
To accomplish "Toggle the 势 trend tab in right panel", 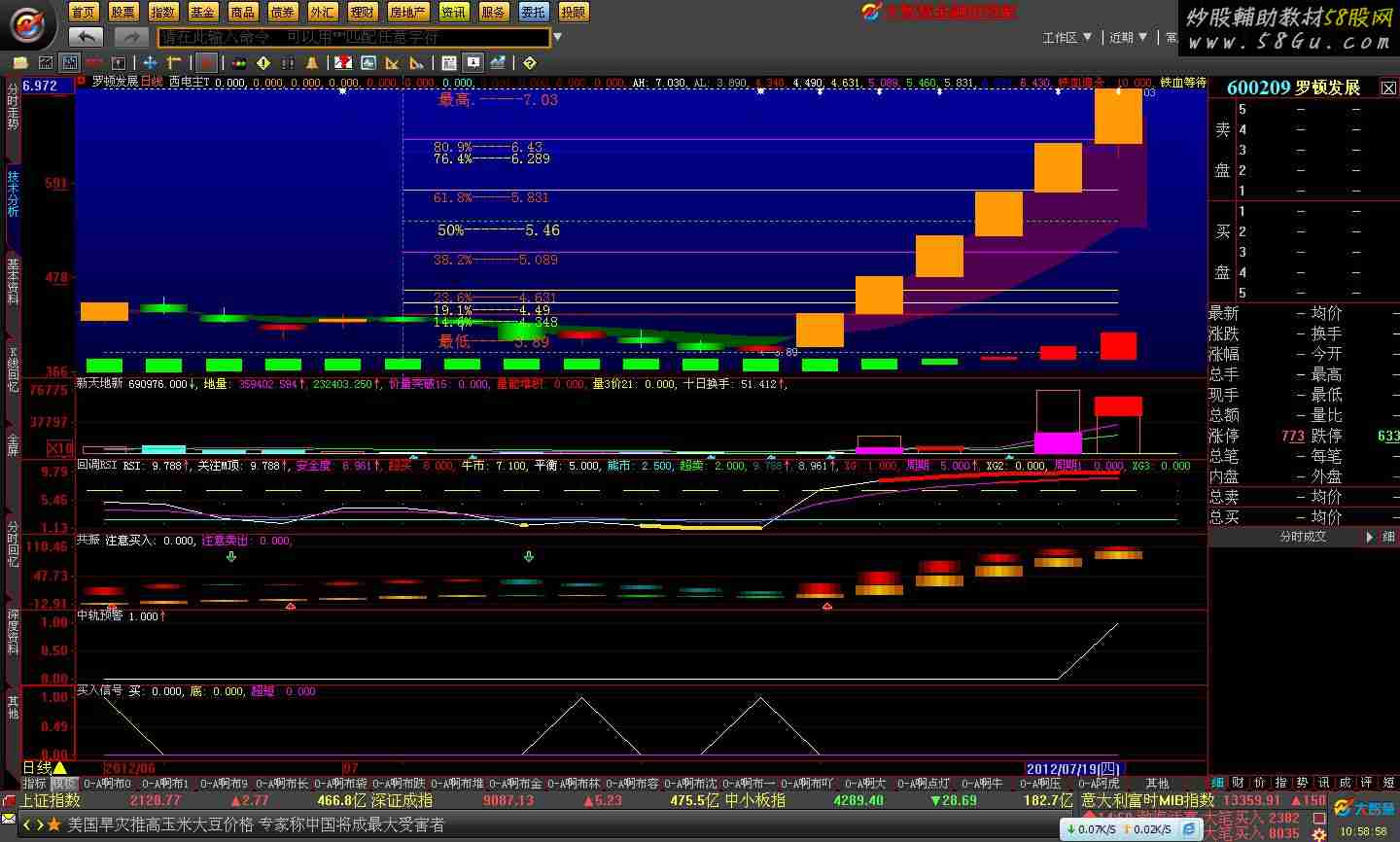I will click(x=1302, y=782).
